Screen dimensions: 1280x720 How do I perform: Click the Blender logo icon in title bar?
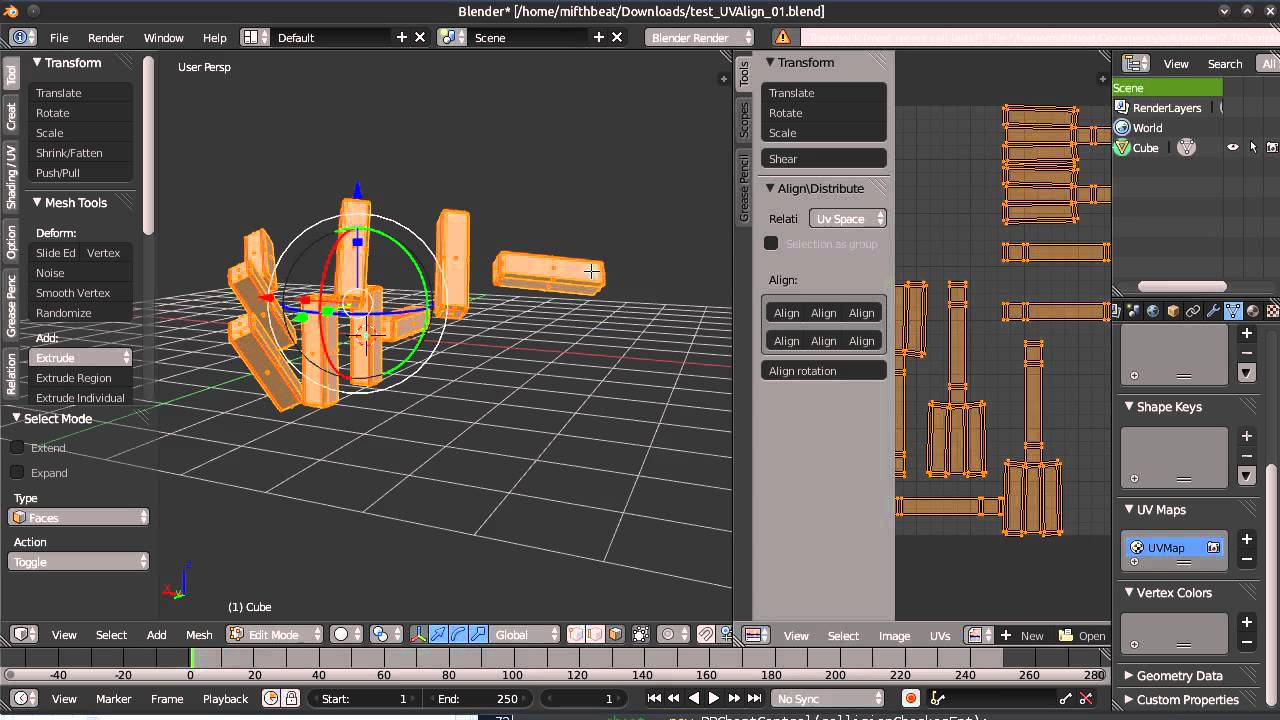(10, 11)
